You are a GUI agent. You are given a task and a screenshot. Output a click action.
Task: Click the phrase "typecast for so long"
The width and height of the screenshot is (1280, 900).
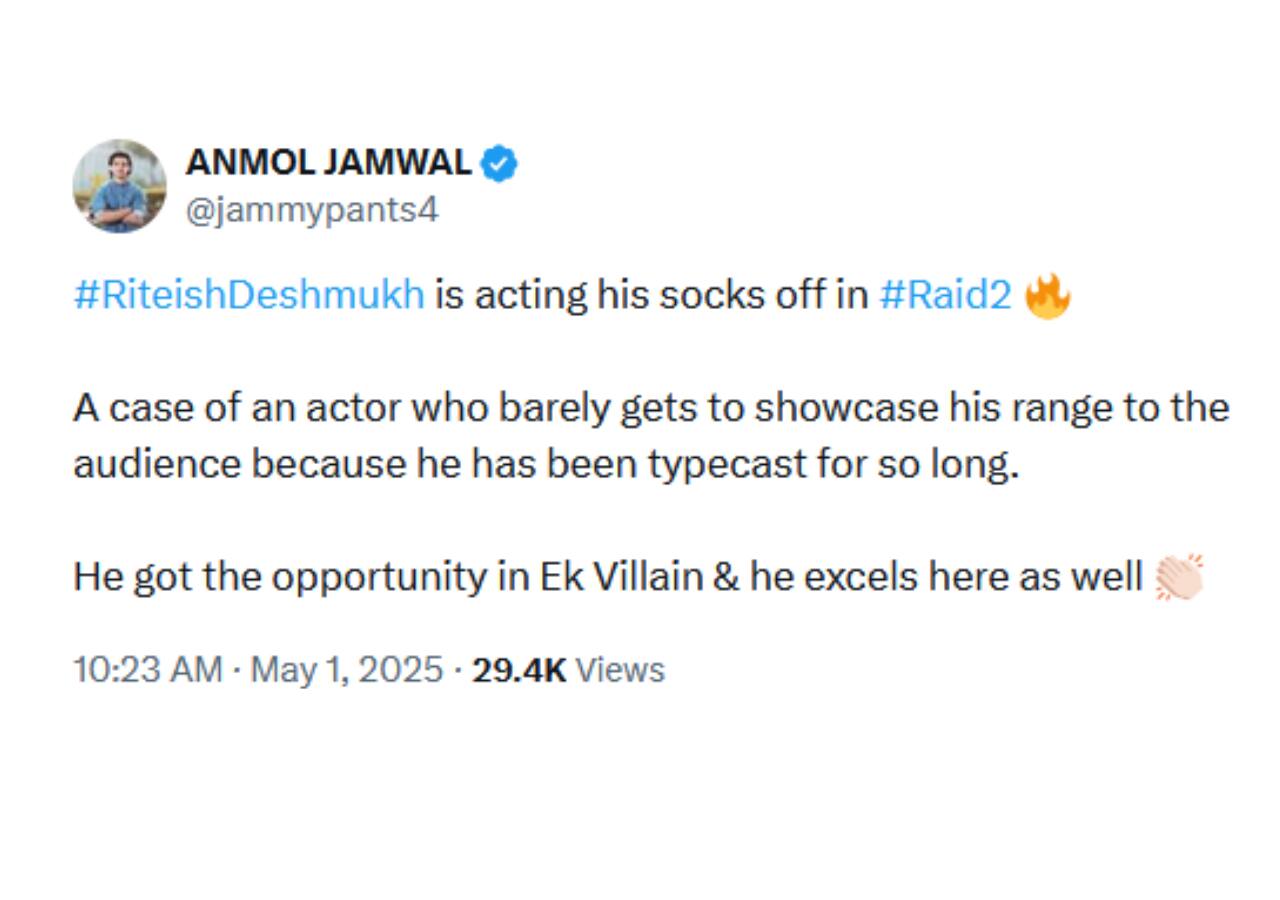(x=832, y=465)
